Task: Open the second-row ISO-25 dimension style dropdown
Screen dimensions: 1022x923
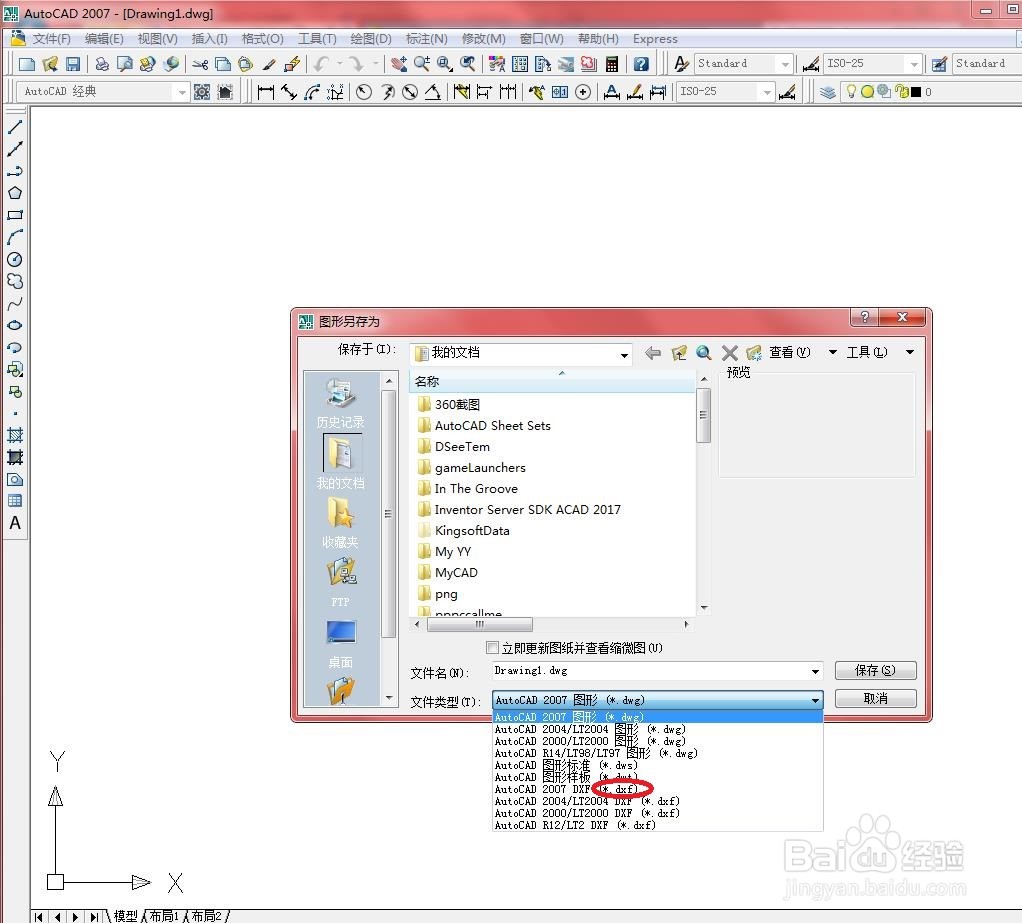Action: (x=767, y=93)
